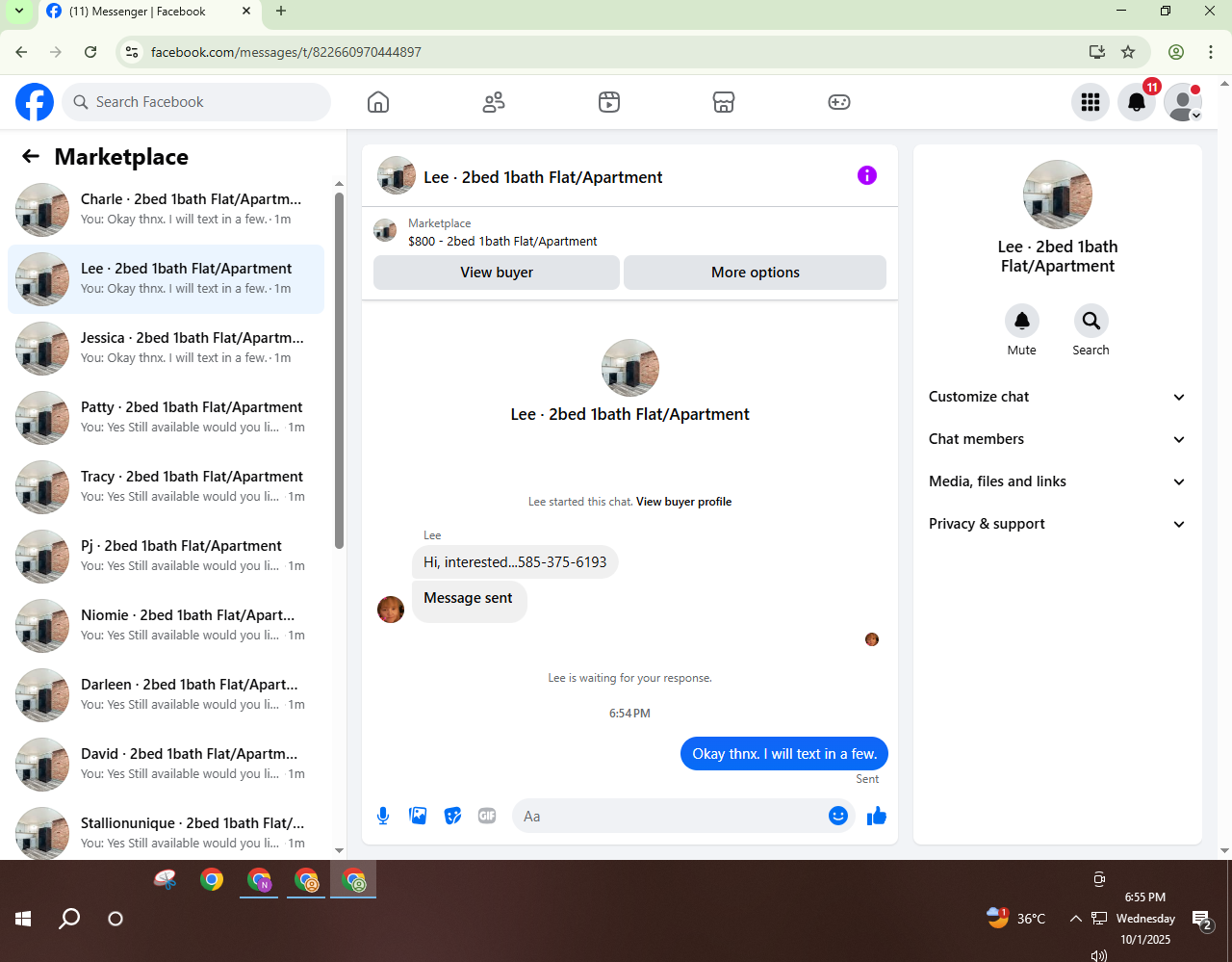The width and height of the screenshot is (1232, 962).
Task: Open the Notifications bell with 11 badge
Action: point(1137,102)
